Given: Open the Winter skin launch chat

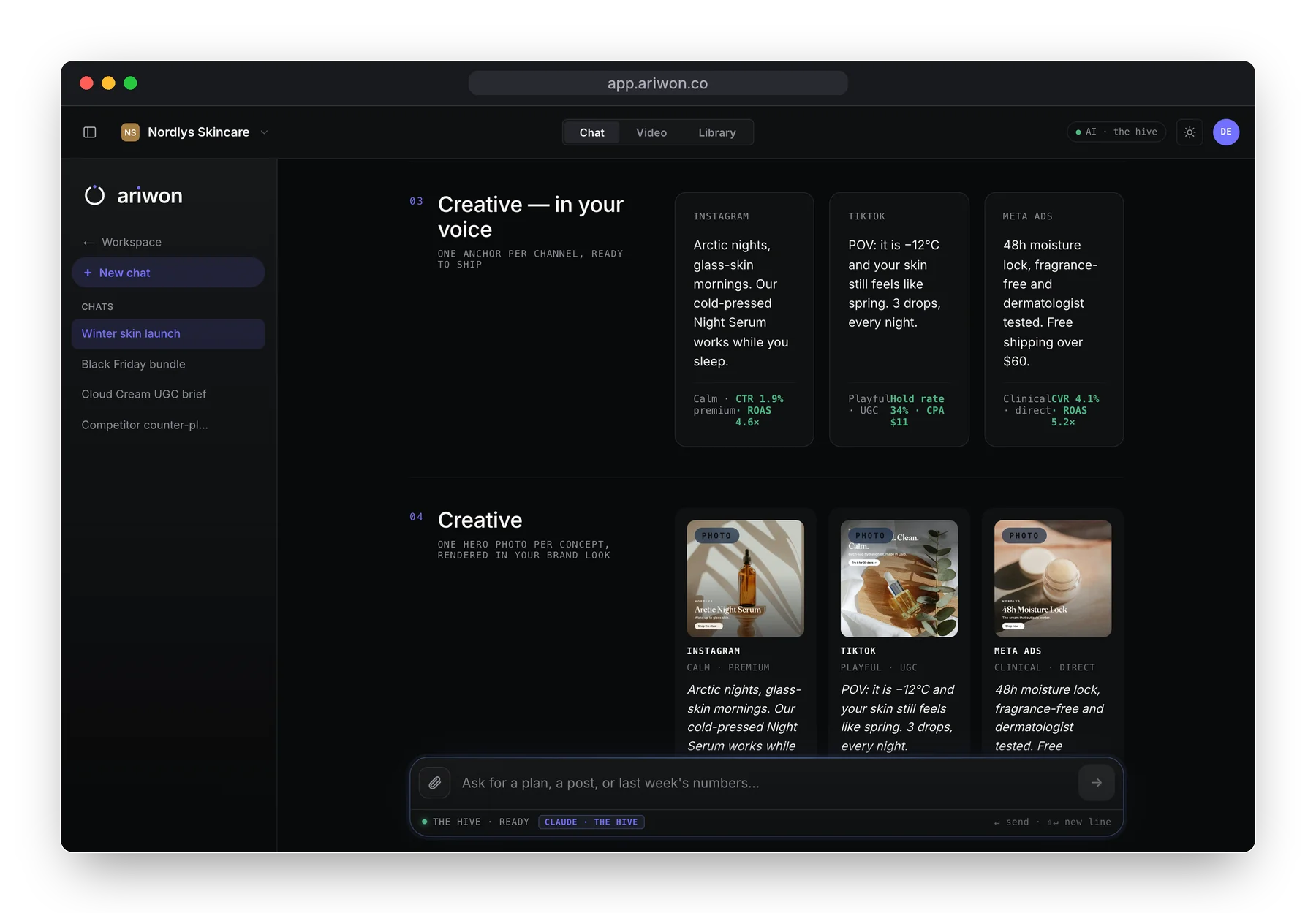Looking at the screenshot, I should (168, 333).
